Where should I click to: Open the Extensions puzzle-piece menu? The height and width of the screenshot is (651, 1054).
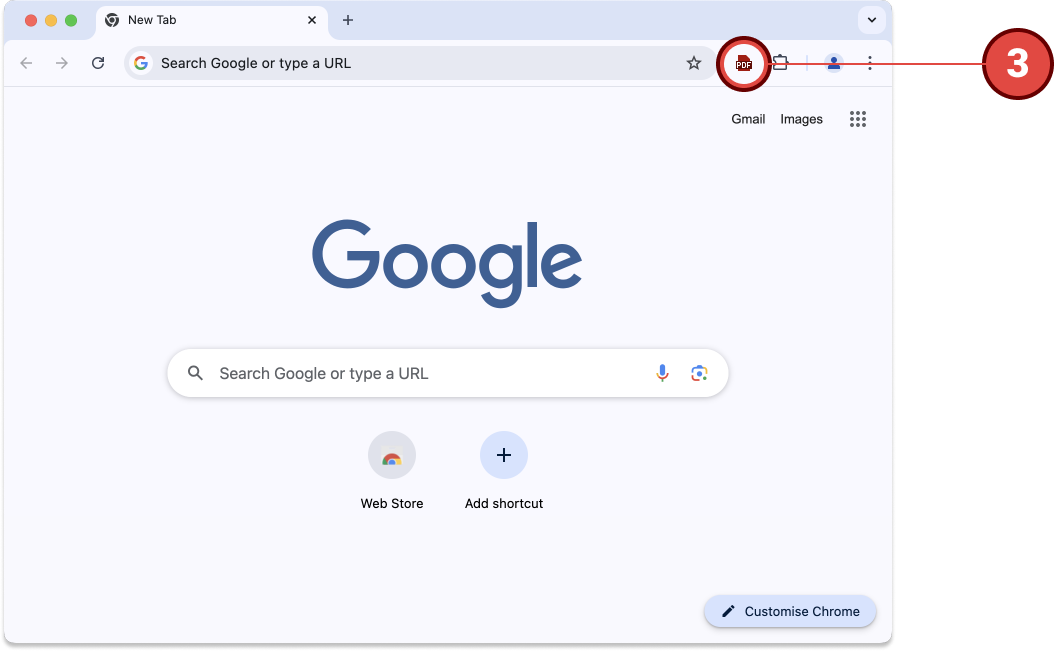(780, 63)
